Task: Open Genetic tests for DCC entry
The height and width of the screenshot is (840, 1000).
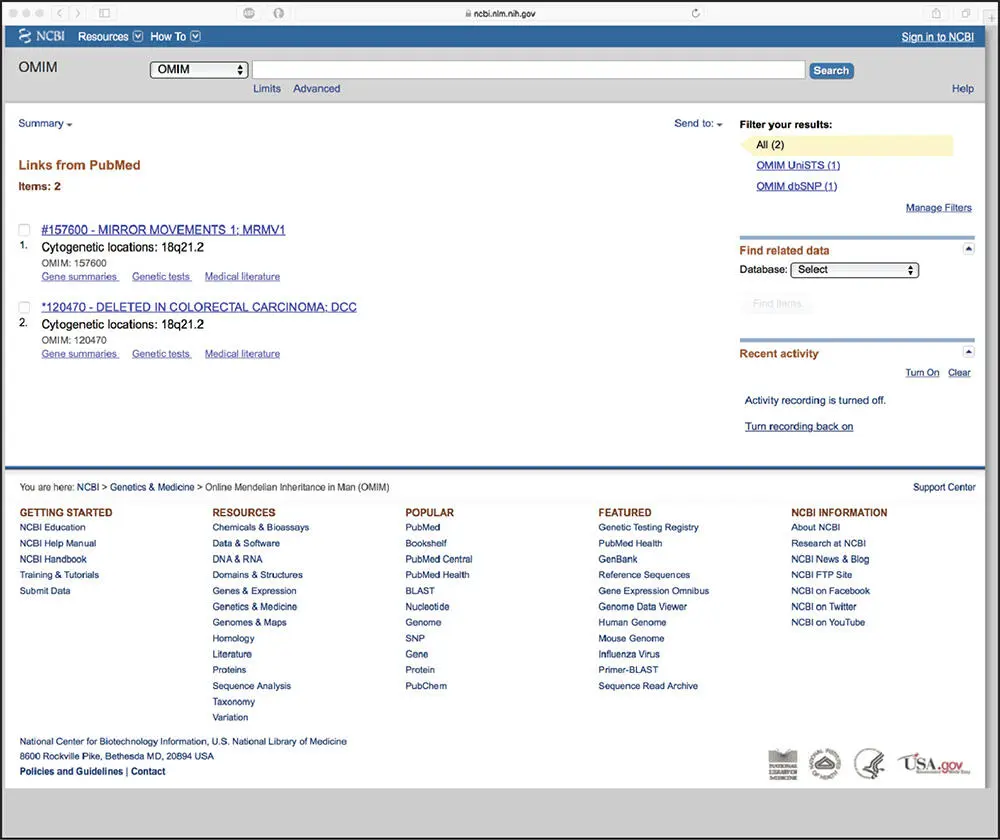Action: click(x=161, y=354)
